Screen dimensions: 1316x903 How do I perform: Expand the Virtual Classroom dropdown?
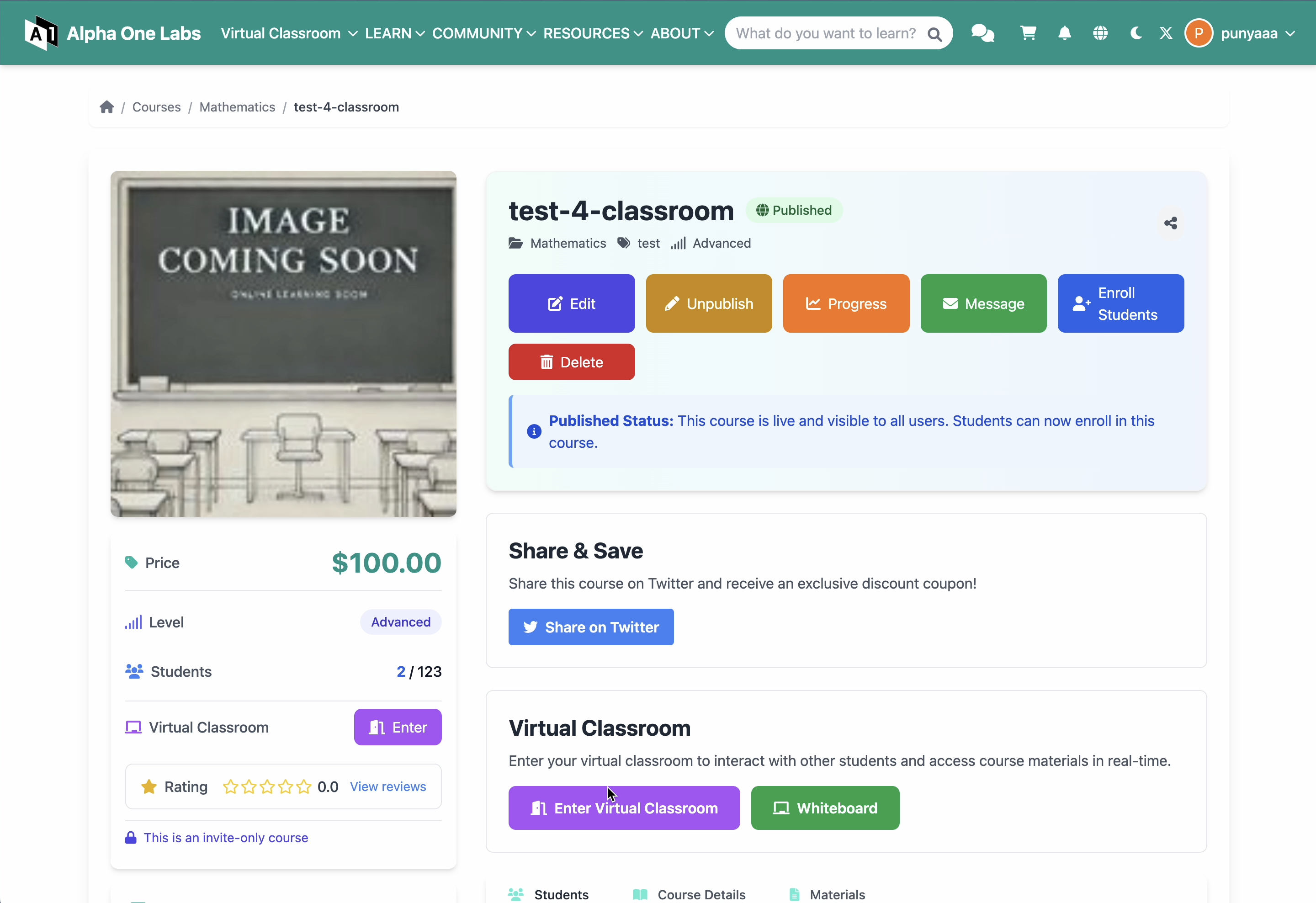288,33
